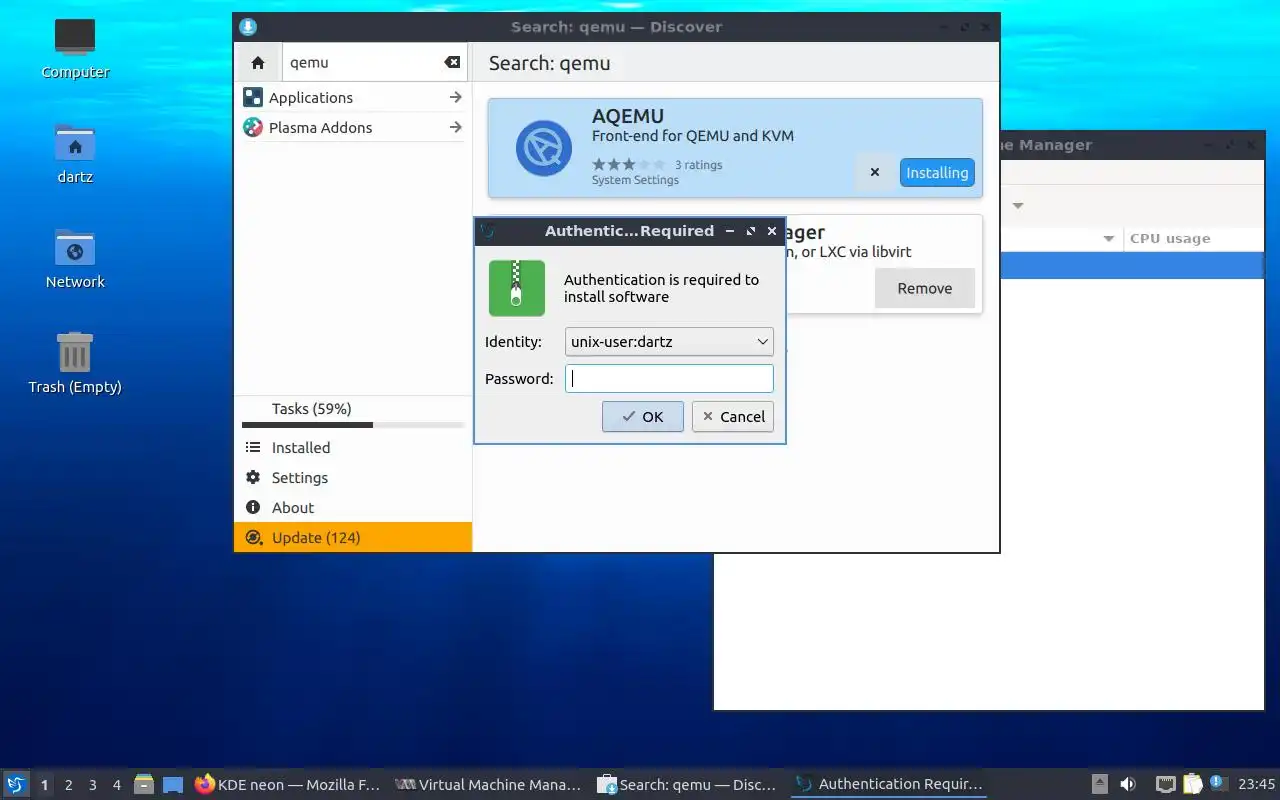
Task: Click the Installed list icon
Action: click(x=253, y=447)
